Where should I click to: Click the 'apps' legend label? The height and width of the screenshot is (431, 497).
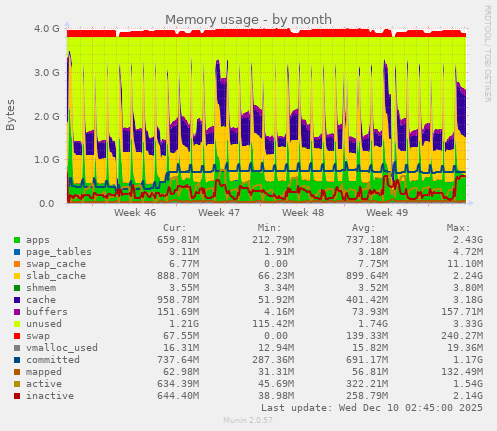pyautogui.click(x=38, y=240)
